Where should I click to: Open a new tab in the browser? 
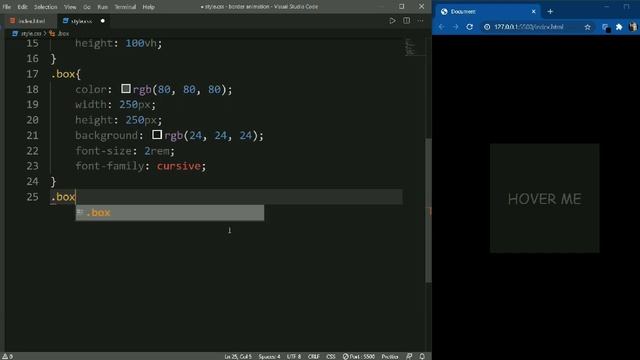[550, 11]
